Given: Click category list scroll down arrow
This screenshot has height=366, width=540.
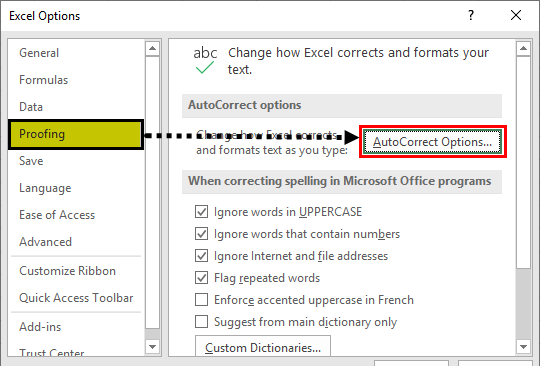Looking at the screenshot, I should [x=153, y=346].
